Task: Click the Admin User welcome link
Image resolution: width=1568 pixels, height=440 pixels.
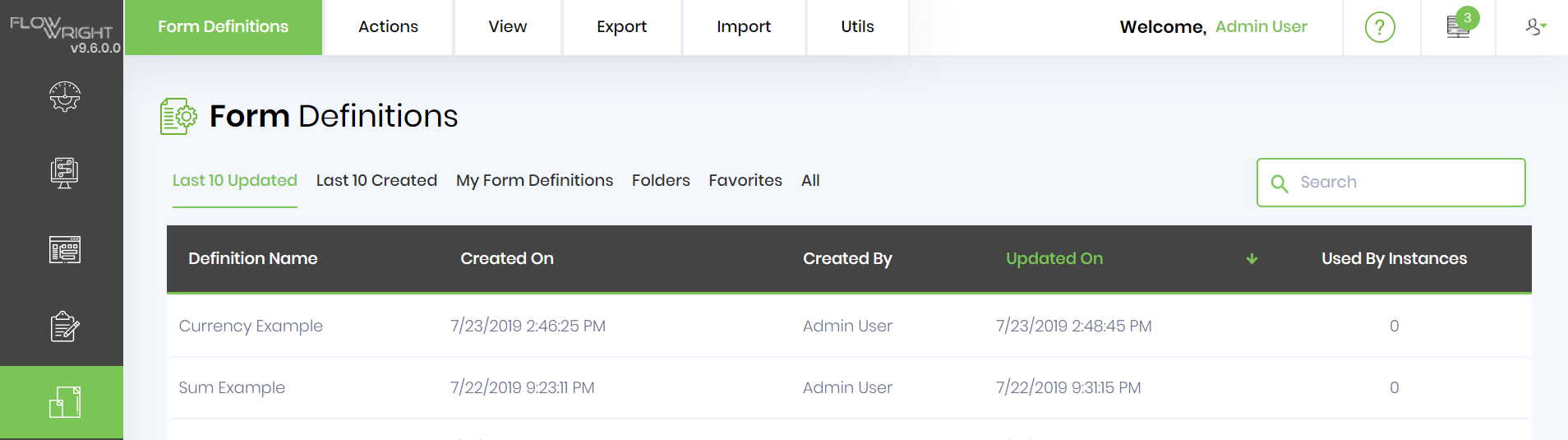Action: click(1261, 27)
